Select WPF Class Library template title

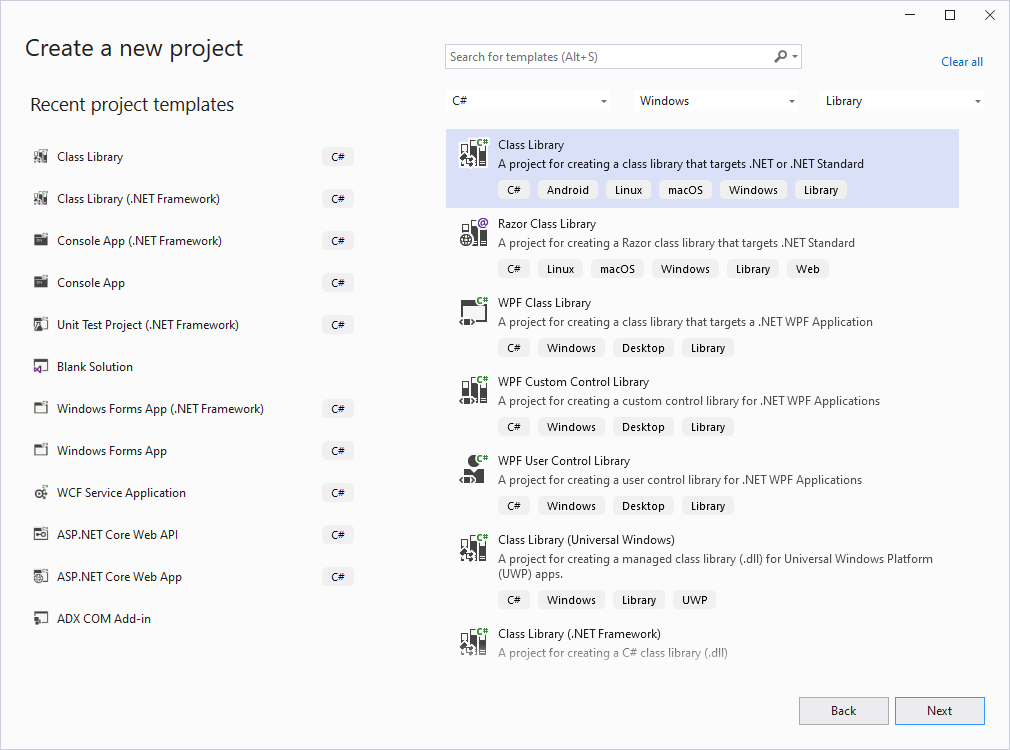(x=544, y=303)
